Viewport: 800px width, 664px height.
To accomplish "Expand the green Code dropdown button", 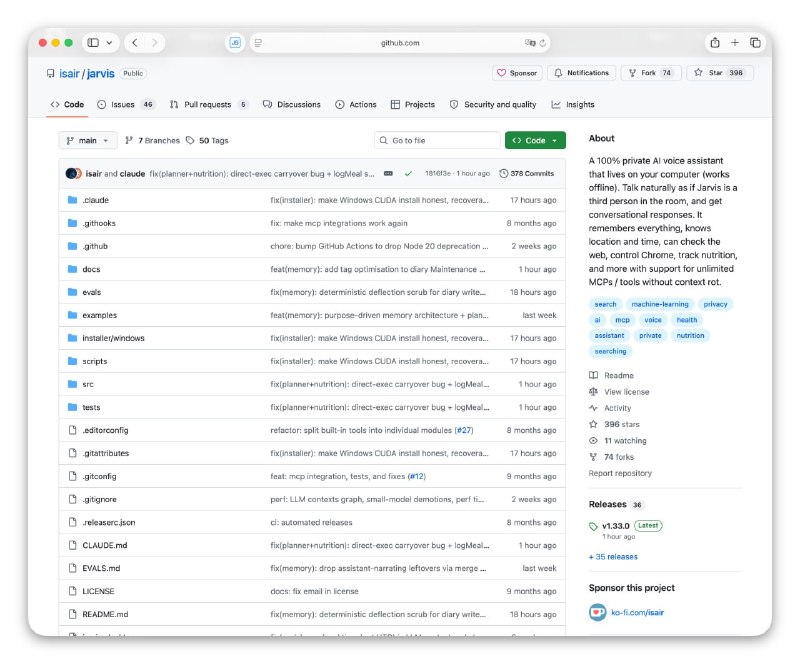I will 535,140.
